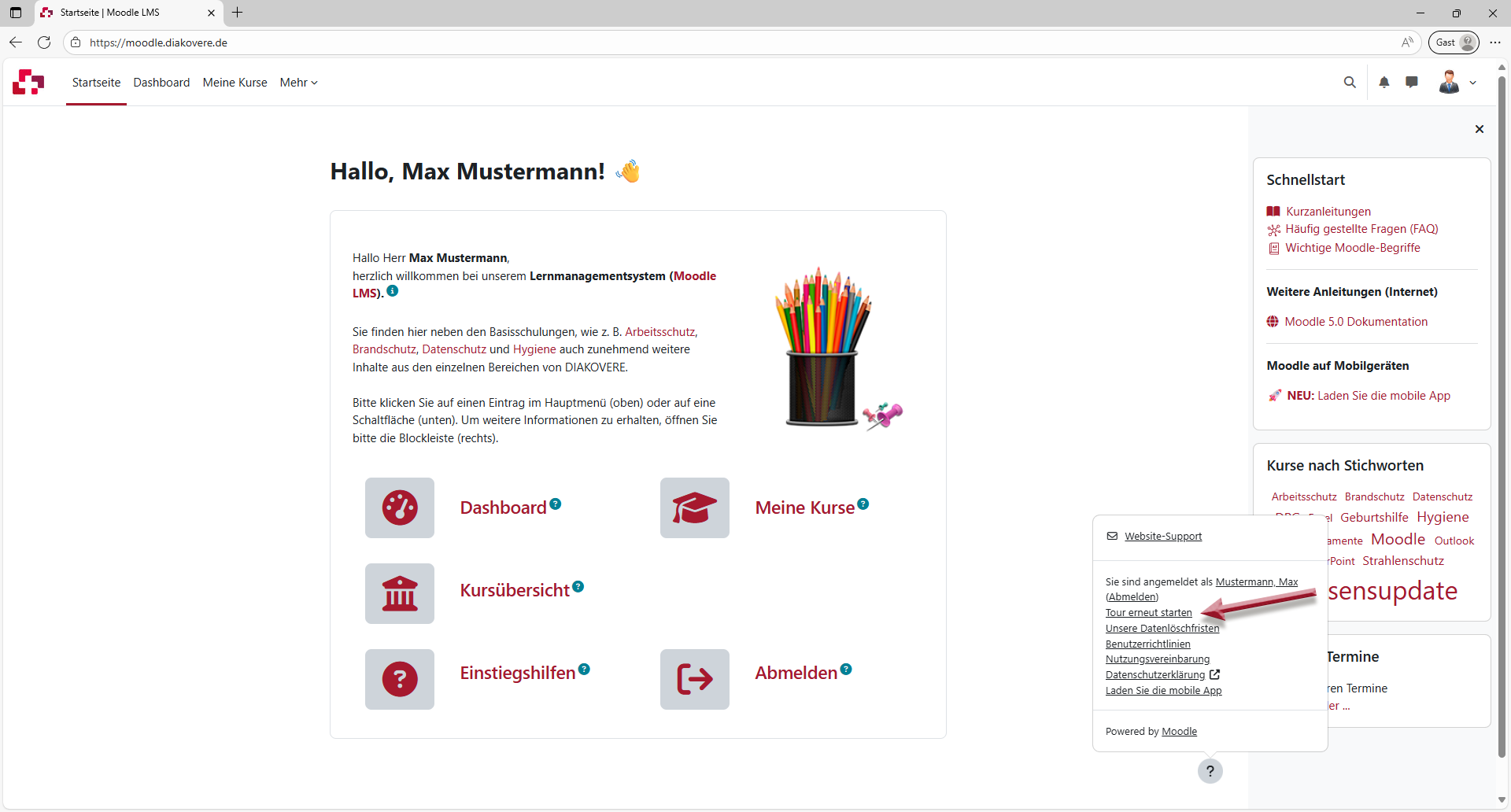The width and height of the screenshot is (1511, 812).
Task: Open the messages speech bubble icon
Action: point(1412,83)
